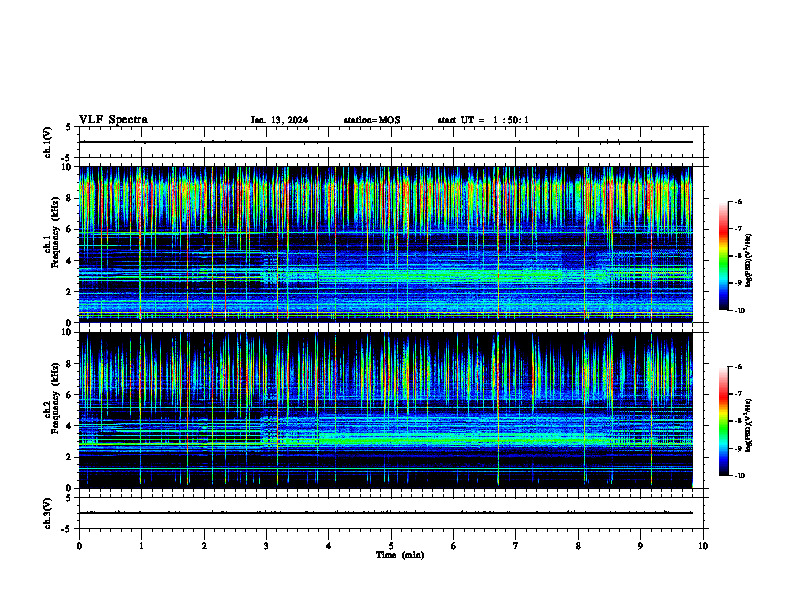Click time axis tick label "7"
Viewport: 792px width, 612px height.
click(516, 546)
